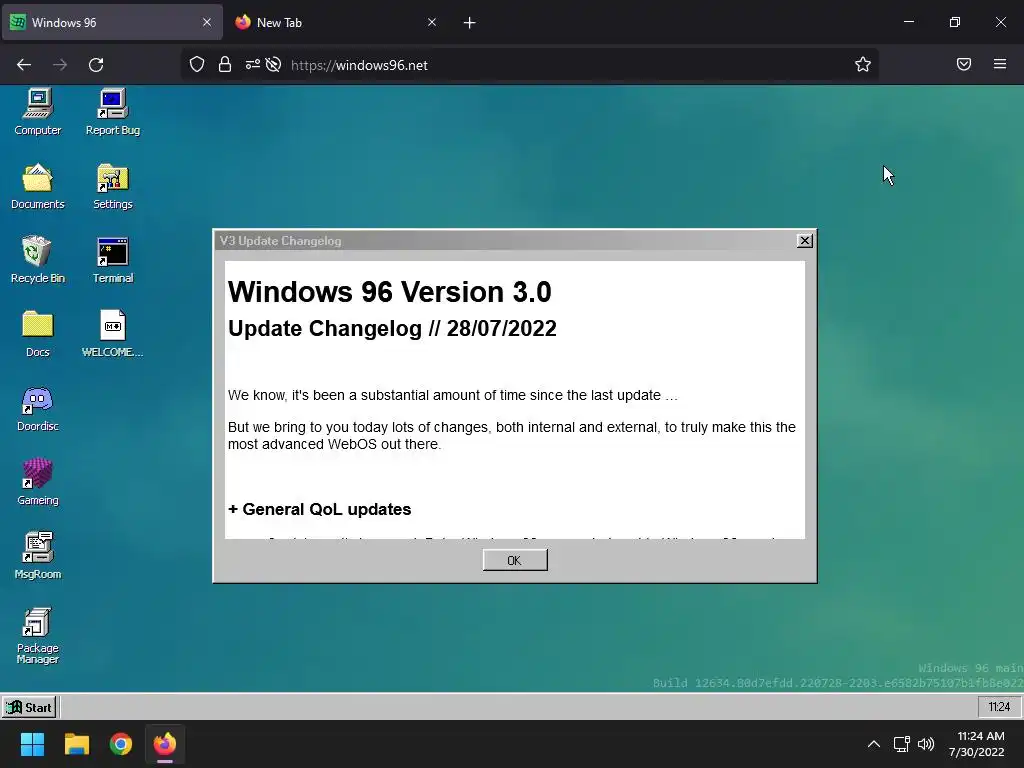Select the WELCOME markdown file icon

[x=112, y=334]
